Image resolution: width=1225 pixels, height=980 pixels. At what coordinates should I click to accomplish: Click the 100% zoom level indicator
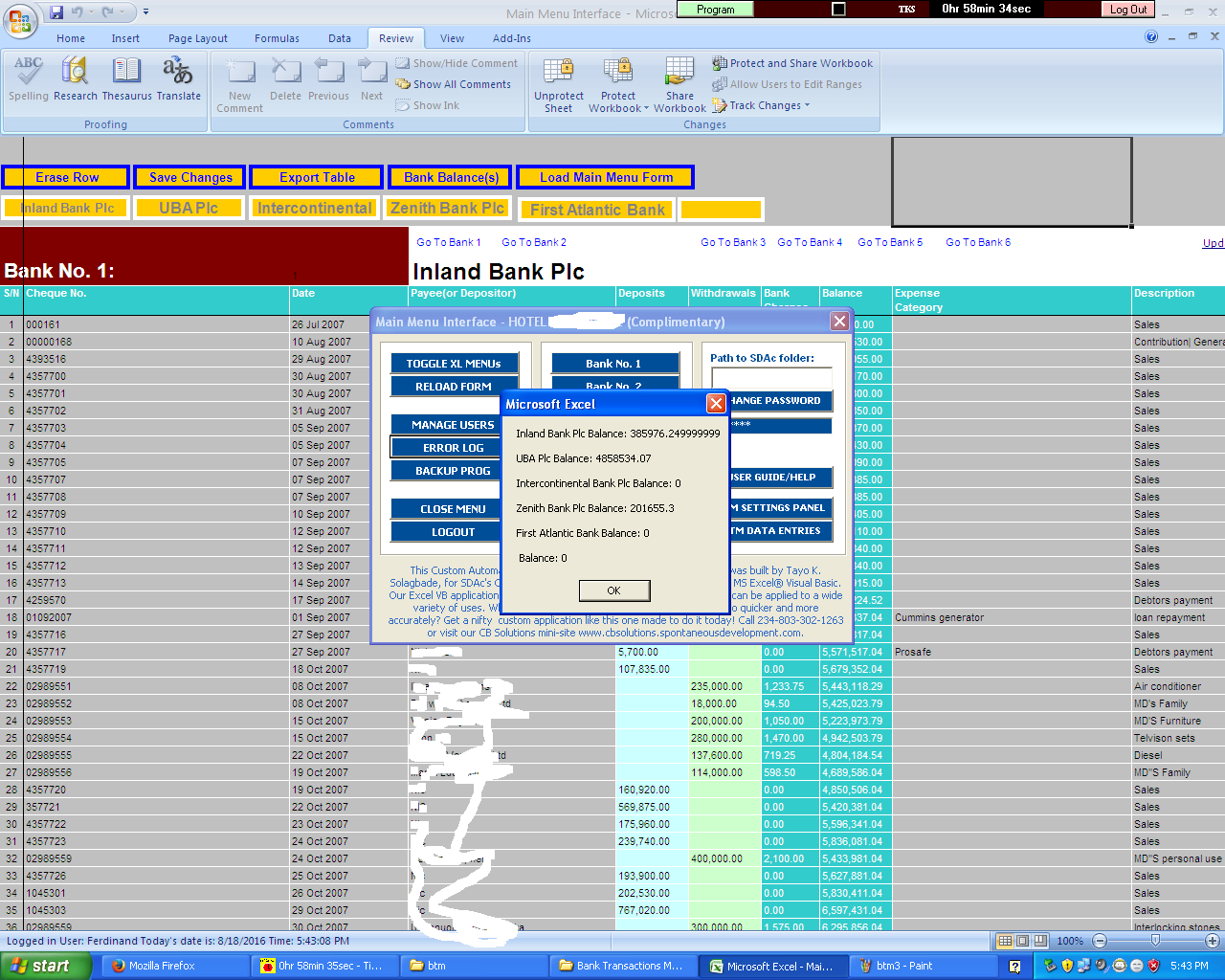1070,941
